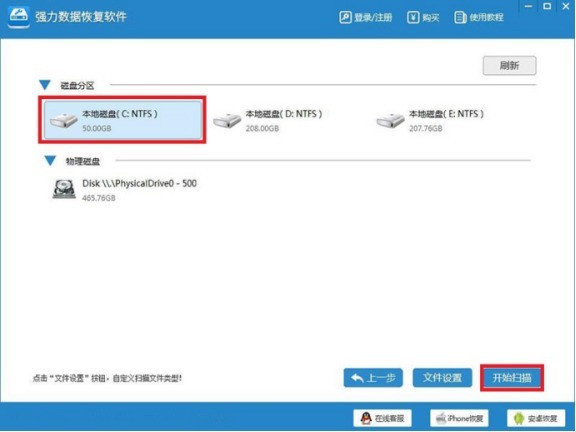Viewport: 576px width, 432px height.
Task: Select local disk E: NTFS 207.76GB
Action: pyautogui.click(x=430, y=120)
